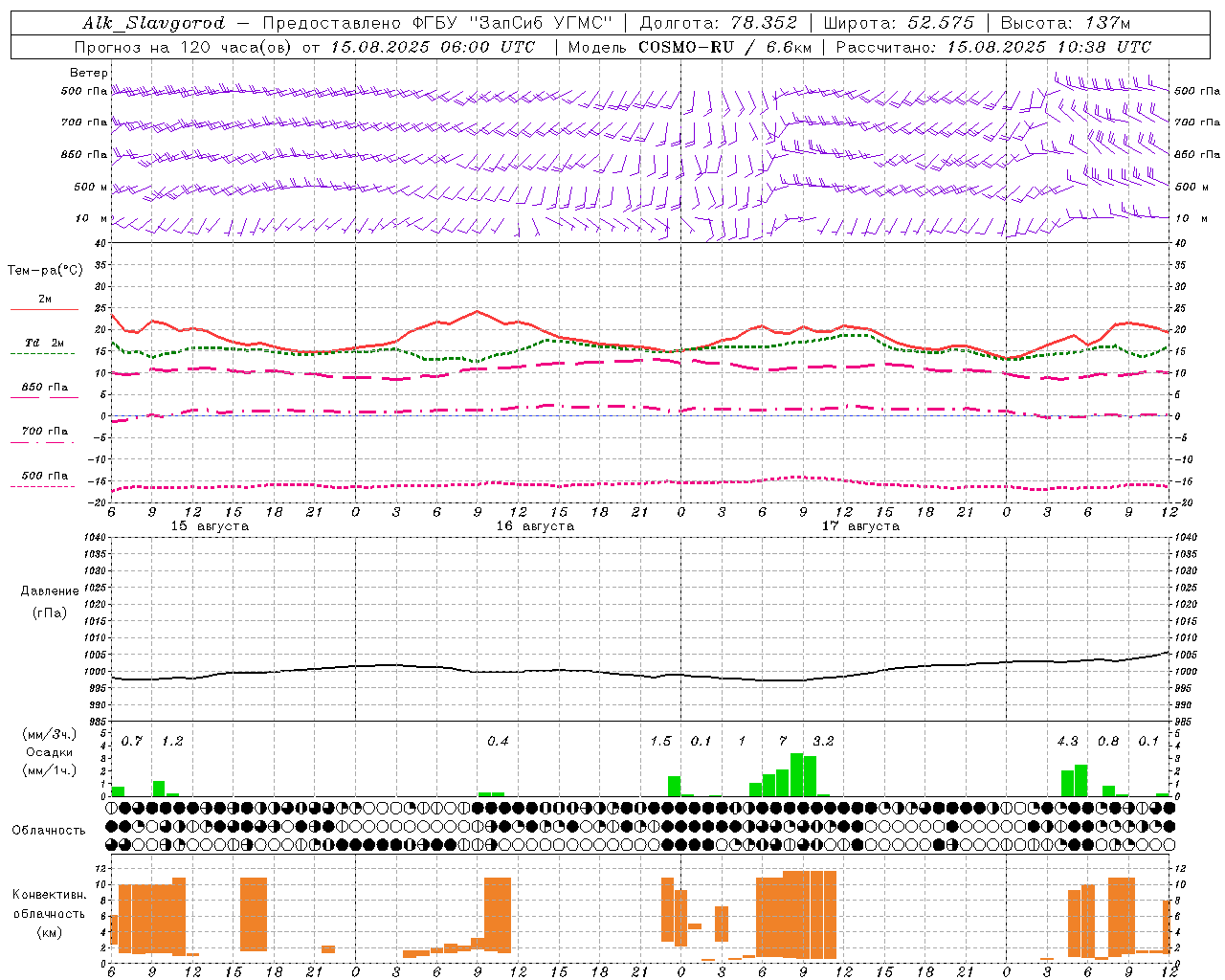Click the 10 м wind level label on left
The width and height of the screenshot is (1225, 980).
pos(92,218)
